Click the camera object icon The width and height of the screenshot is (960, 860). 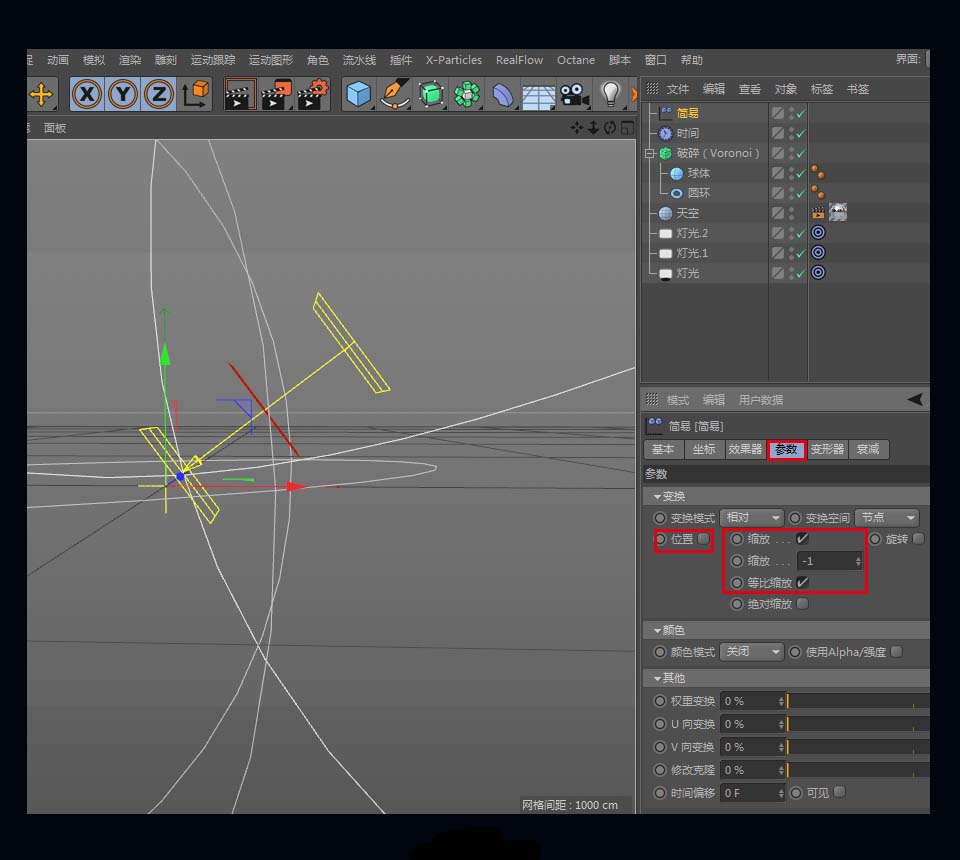(574, 95)
